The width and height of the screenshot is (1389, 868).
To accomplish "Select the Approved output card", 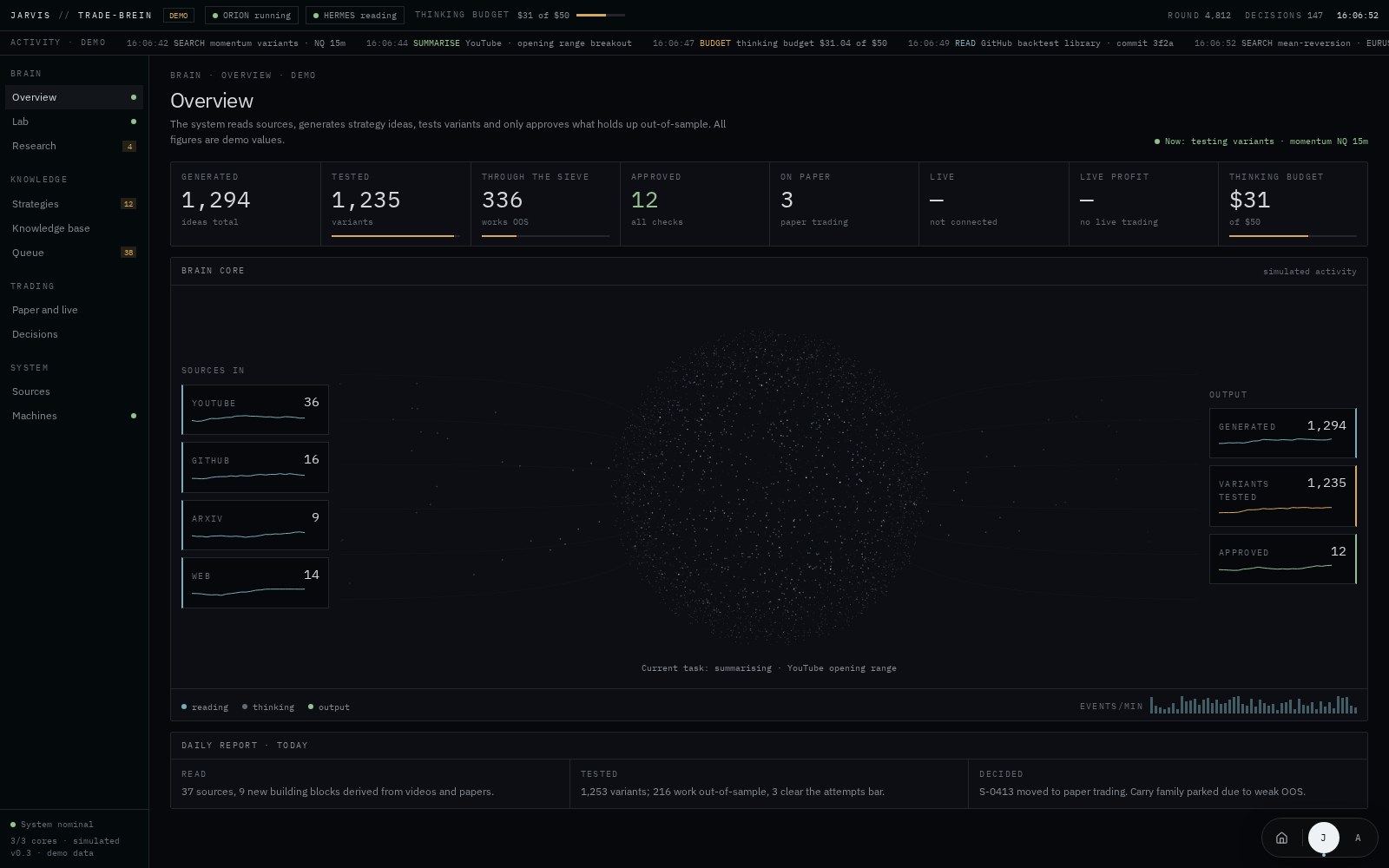I will pyautogui.click(x=1283, y=559).
